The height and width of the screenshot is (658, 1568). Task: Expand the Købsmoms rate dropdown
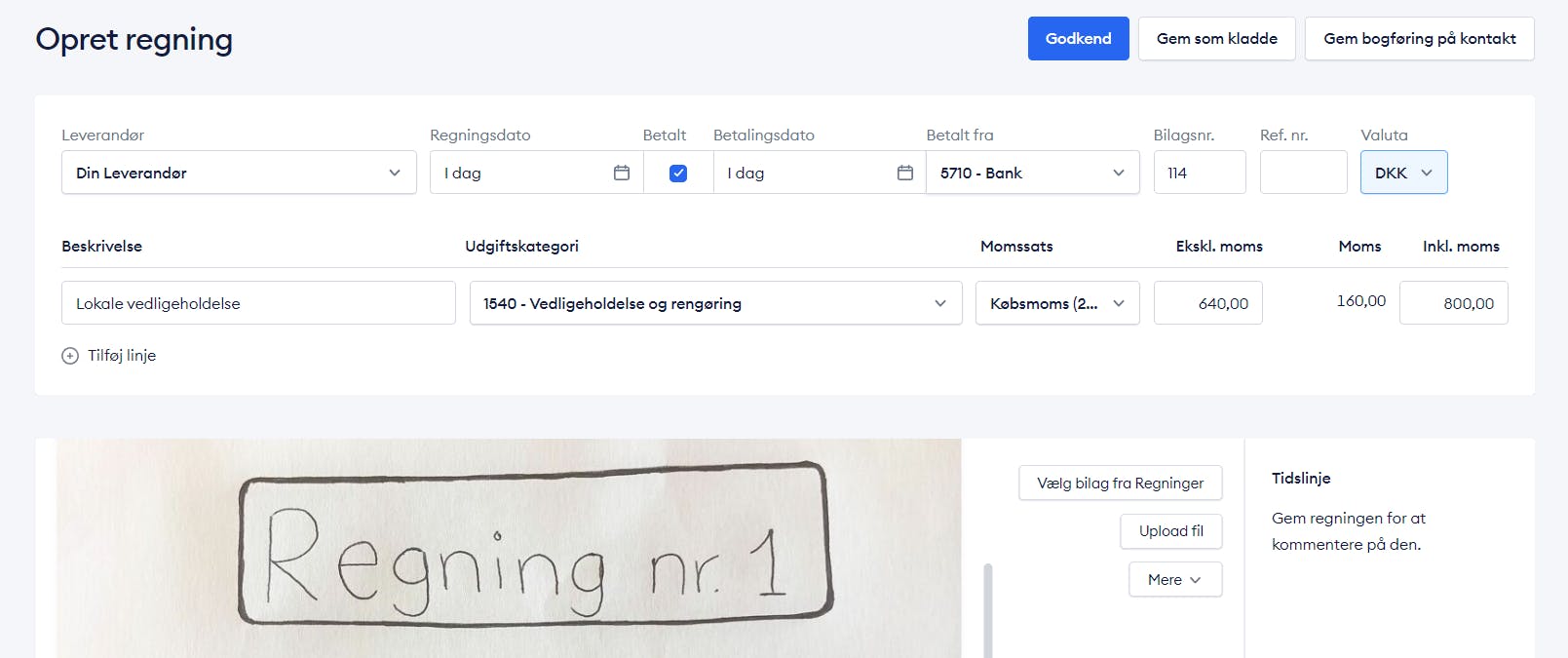1057,303
